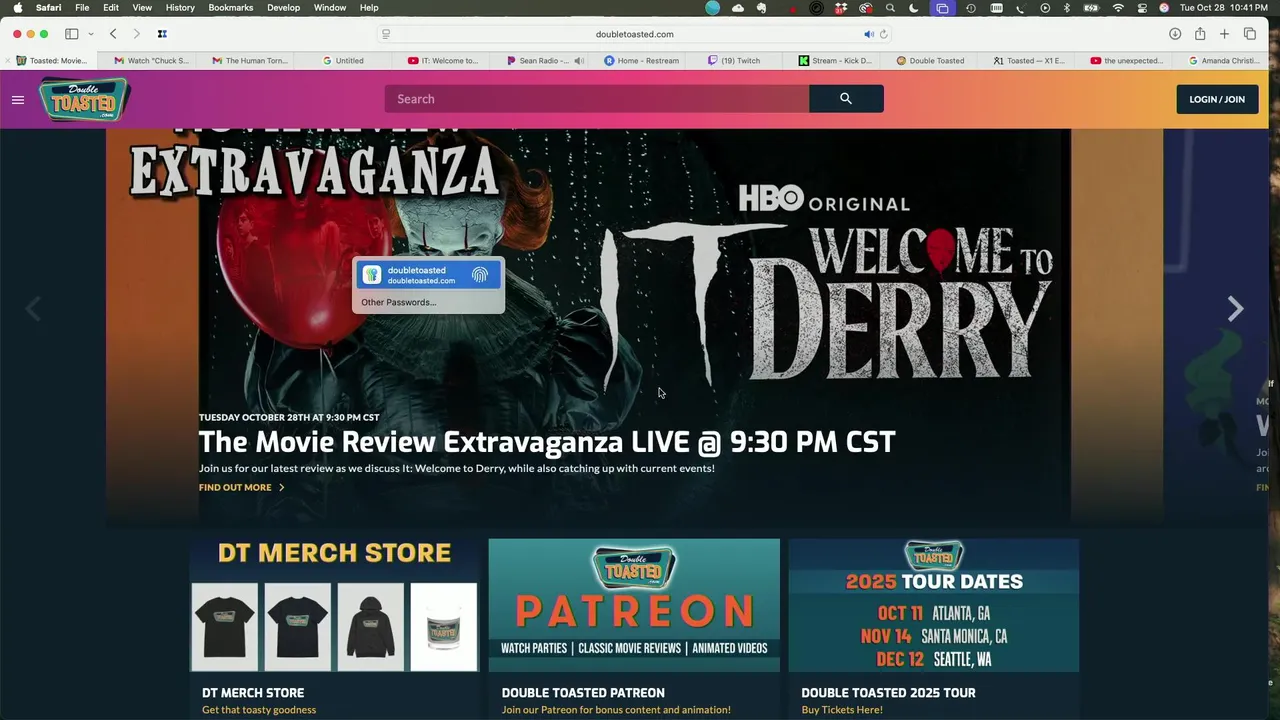Click the doubletoasted.com address bar

pos(634,34)
